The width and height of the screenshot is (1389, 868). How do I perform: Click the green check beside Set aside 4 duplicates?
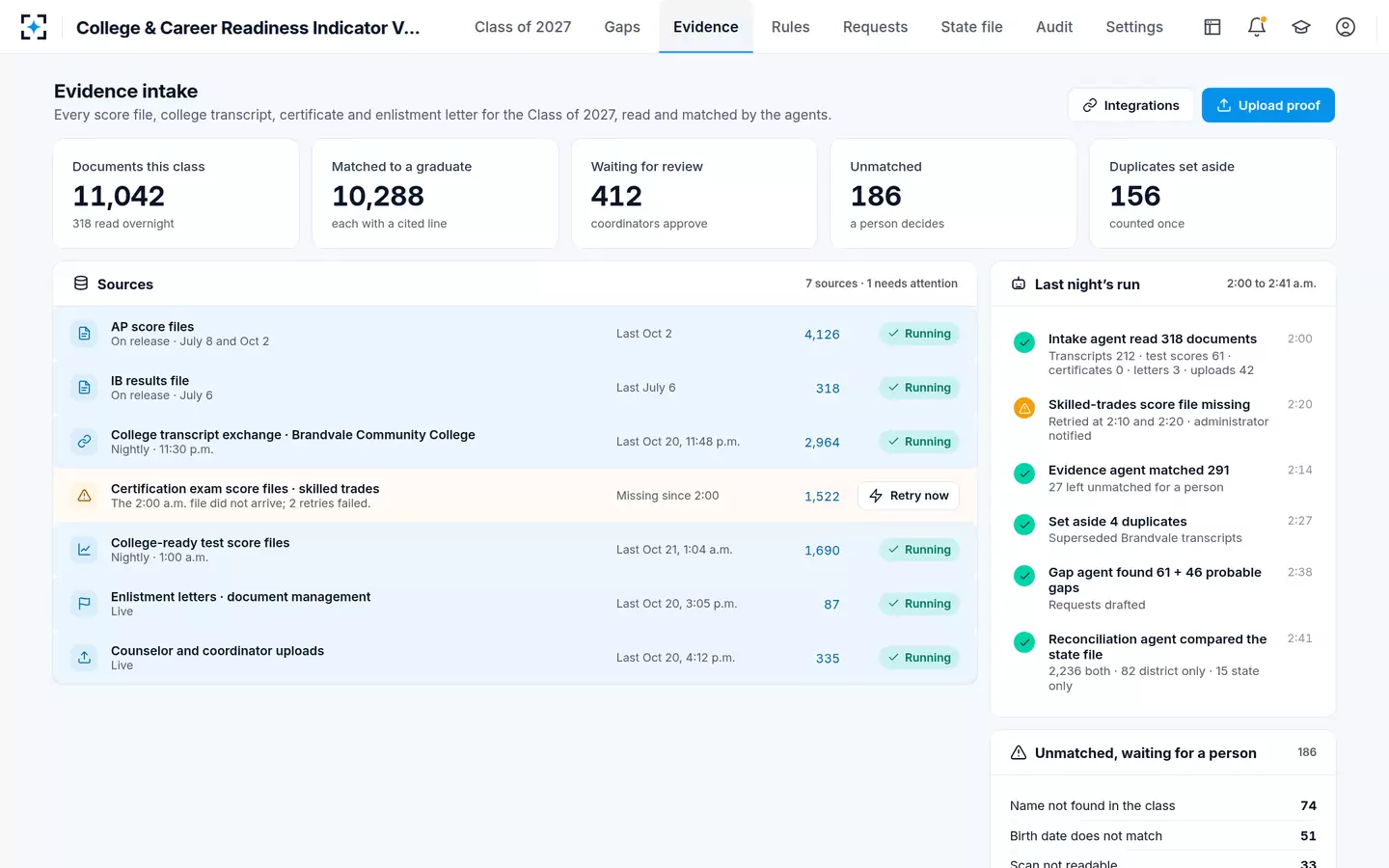coord(1024,525)
